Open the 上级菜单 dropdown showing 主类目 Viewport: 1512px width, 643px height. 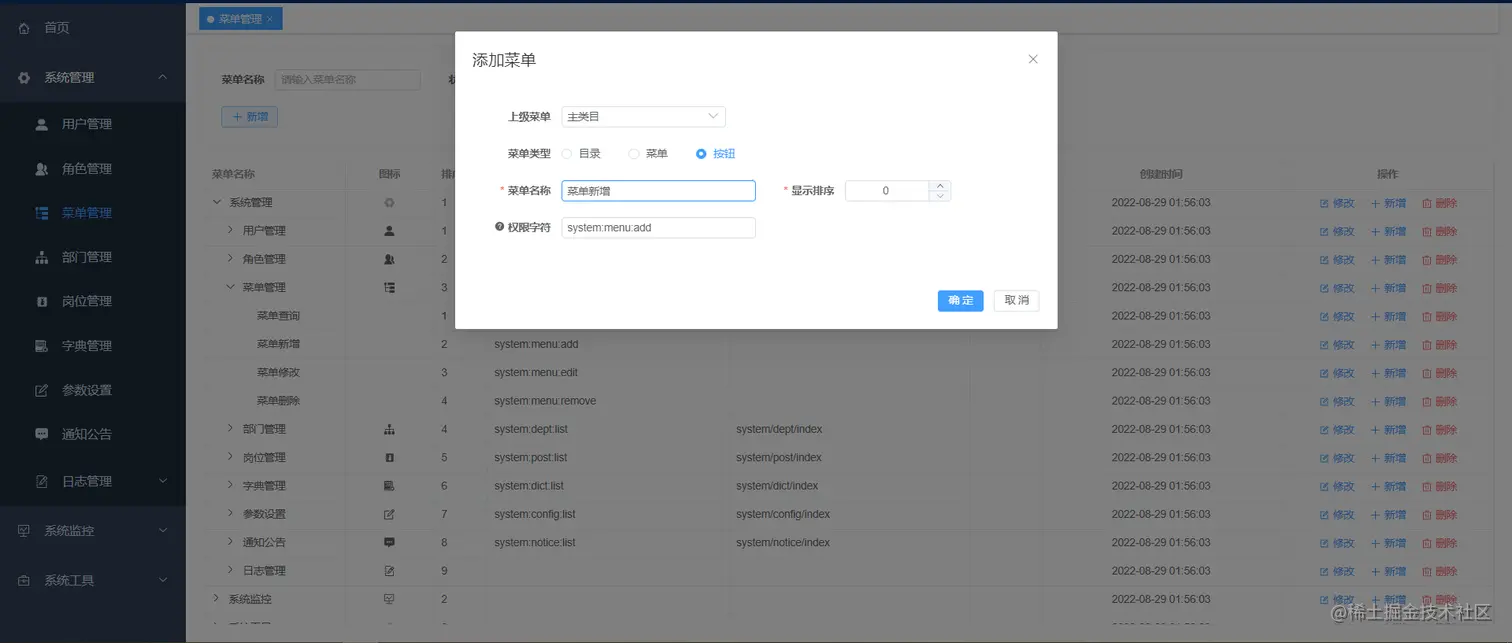(x=643, y=117)
